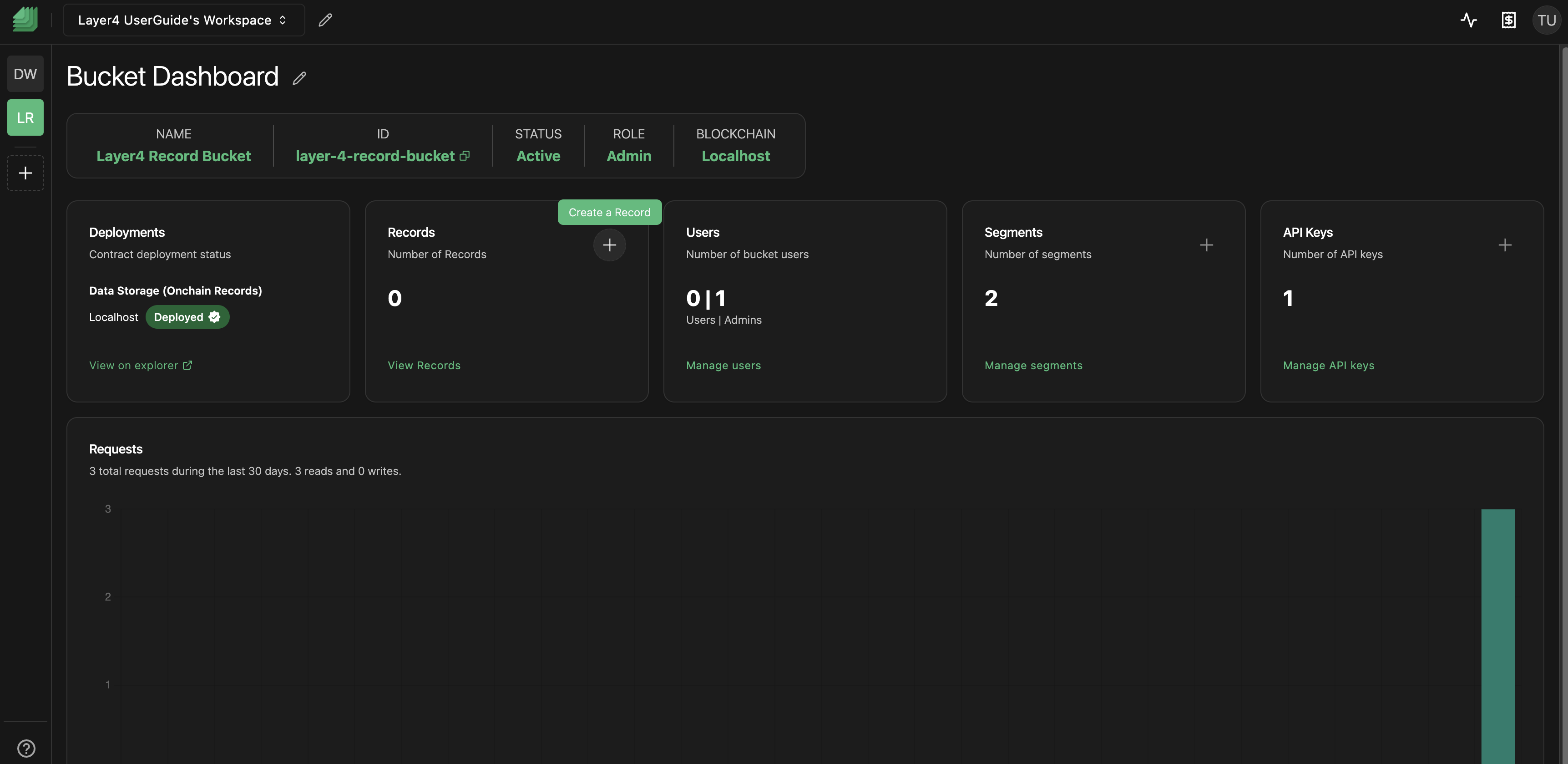Open the billing dollar icon
1568x764 pixels.
(1508, 20)
